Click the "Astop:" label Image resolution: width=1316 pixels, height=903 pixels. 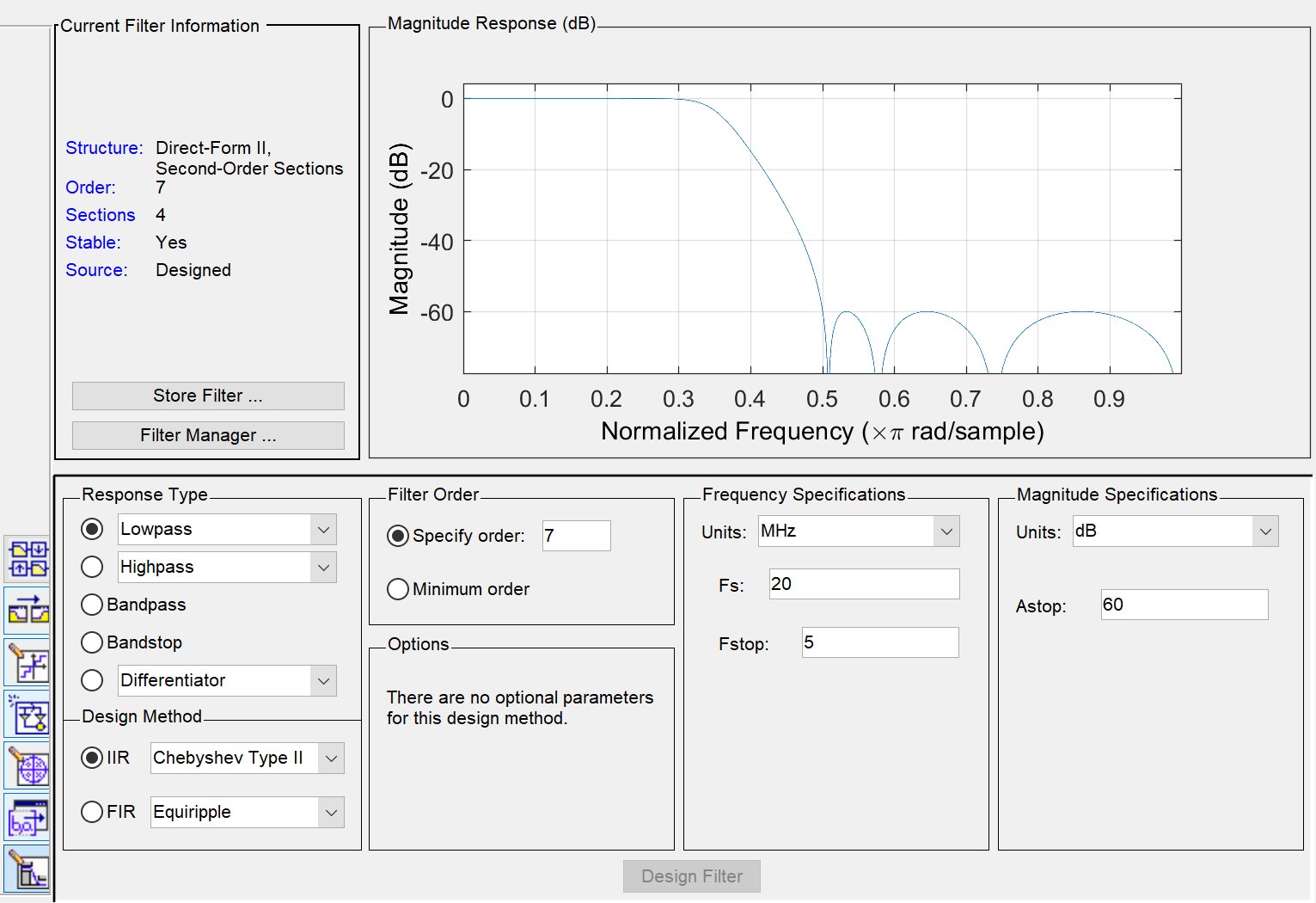1041,606
